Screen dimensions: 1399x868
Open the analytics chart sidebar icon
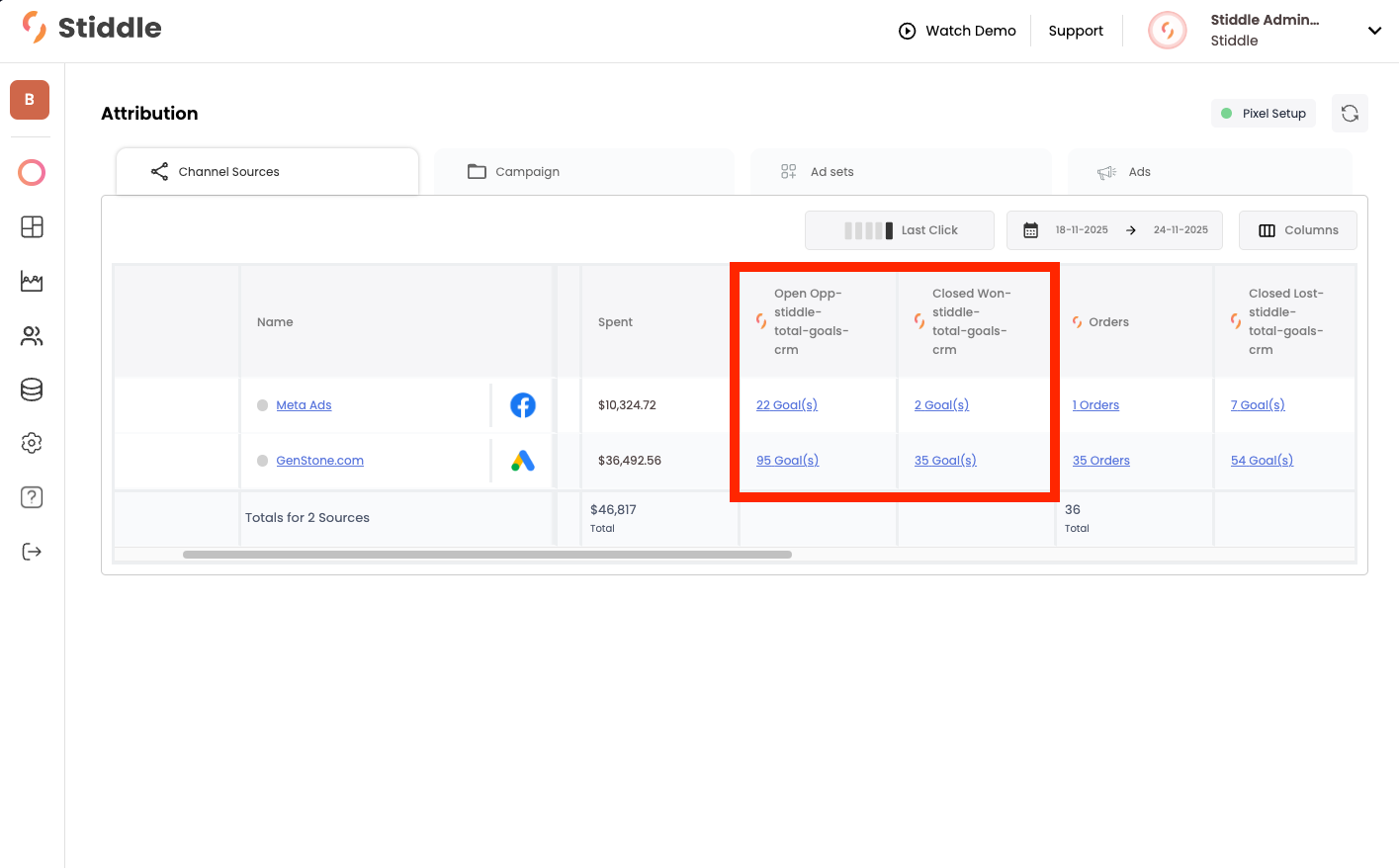tap(32, 282)
